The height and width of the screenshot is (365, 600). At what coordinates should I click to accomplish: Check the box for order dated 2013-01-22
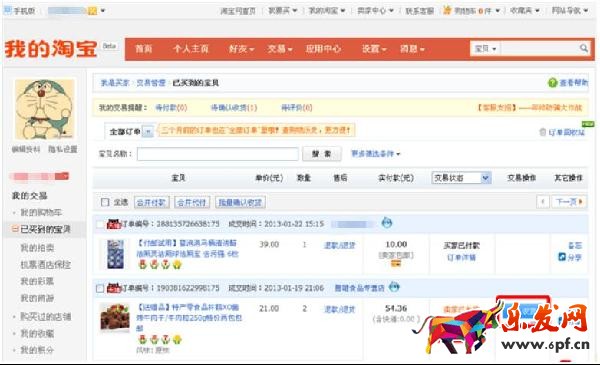(x=100, y=224)
